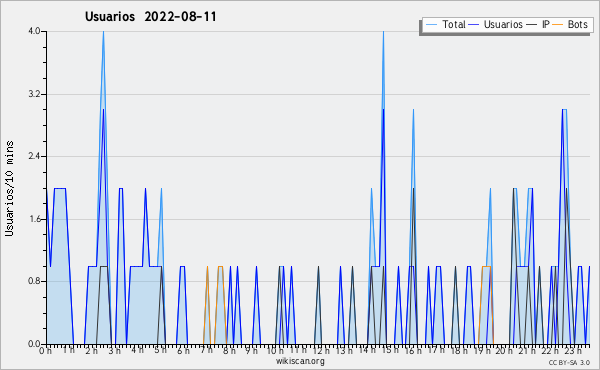Click the '9 h' x-axis label

251,351
